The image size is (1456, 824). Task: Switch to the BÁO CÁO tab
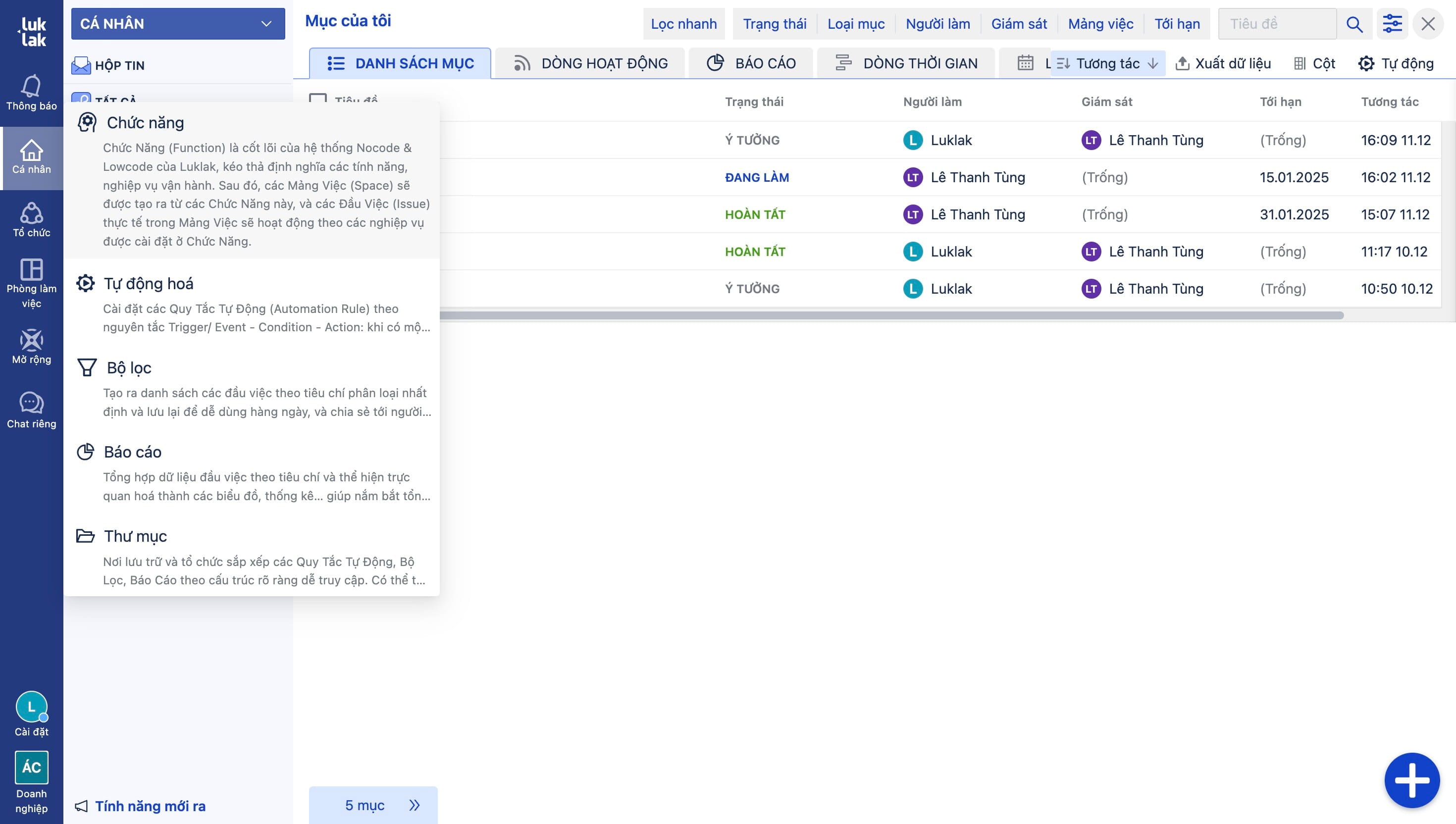pyautogui.click(x=751, y=63)
